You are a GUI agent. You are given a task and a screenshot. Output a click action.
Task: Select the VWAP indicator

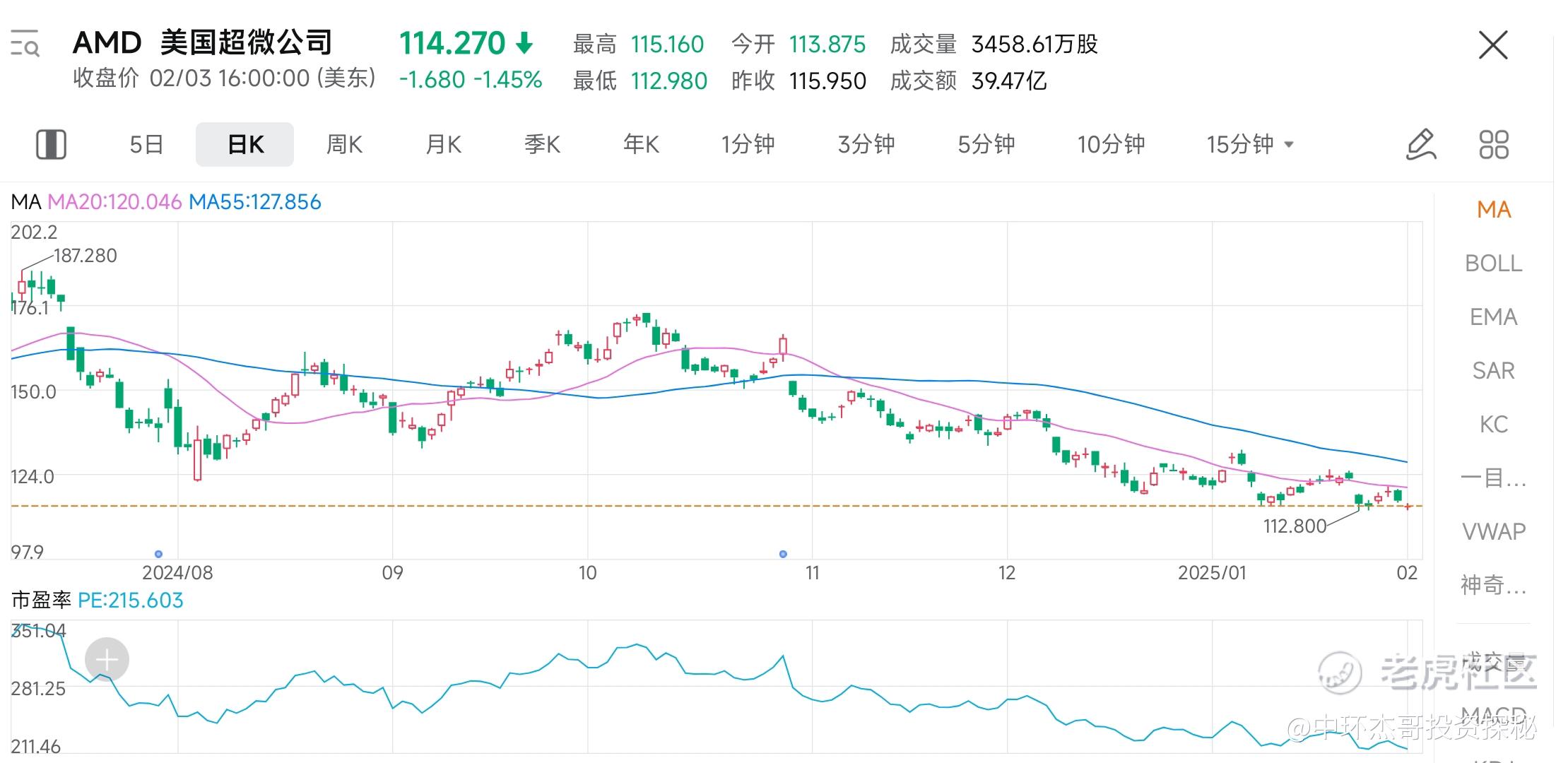point(1494,531)
